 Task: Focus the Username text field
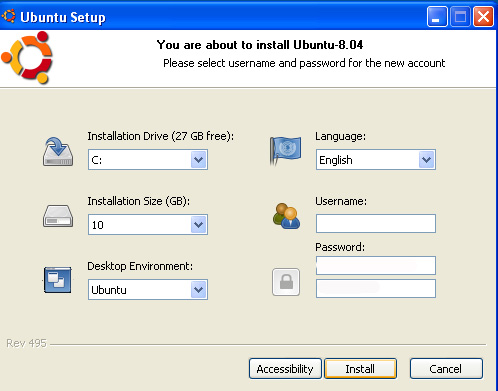pos(376,223)
